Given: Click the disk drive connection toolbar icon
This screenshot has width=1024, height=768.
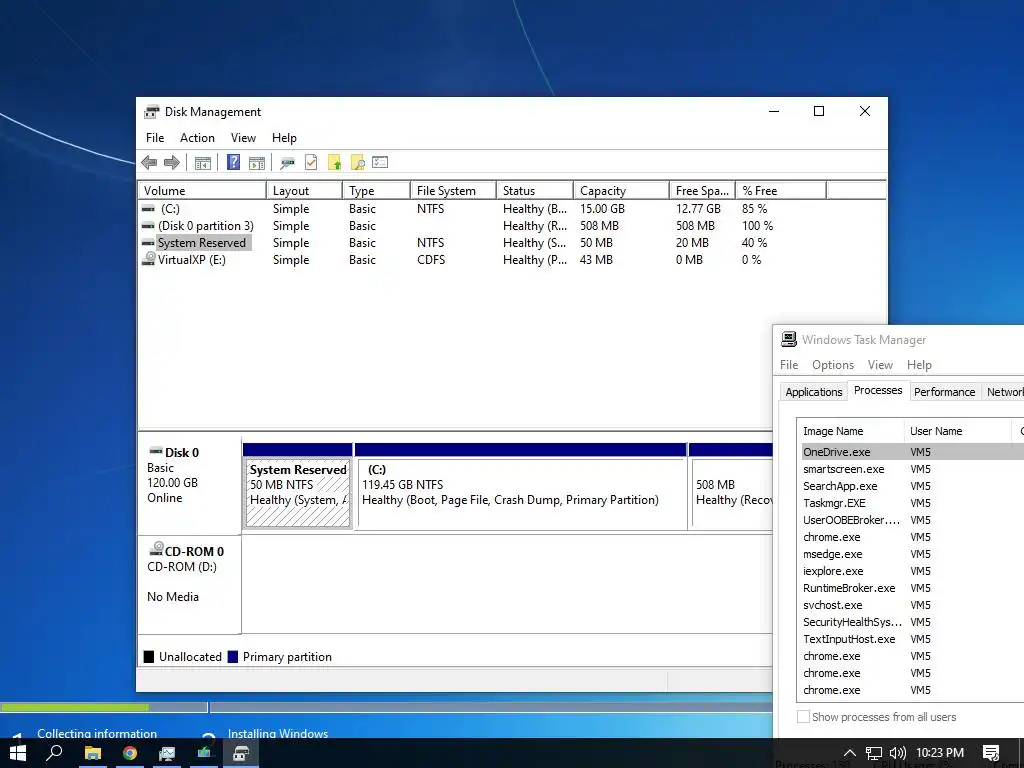Looking at the screenshot, I should tap(287, 163).
